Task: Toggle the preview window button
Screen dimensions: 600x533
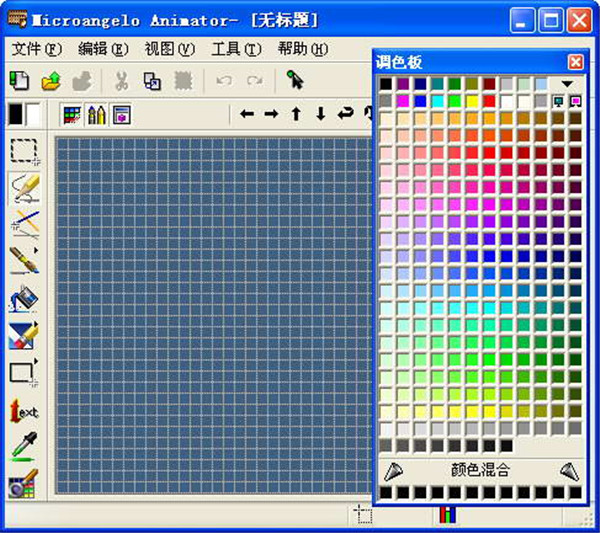Action: (121, 114)
